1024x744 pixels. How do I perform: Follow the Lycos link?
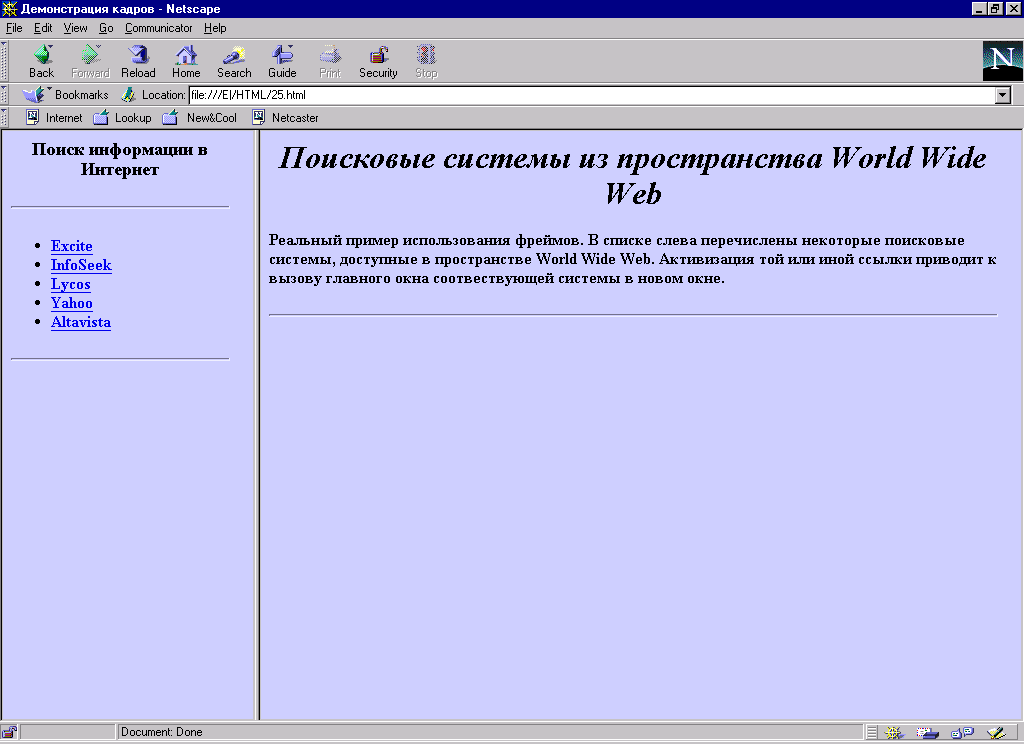pyautogui.click(x=71, y=284)
